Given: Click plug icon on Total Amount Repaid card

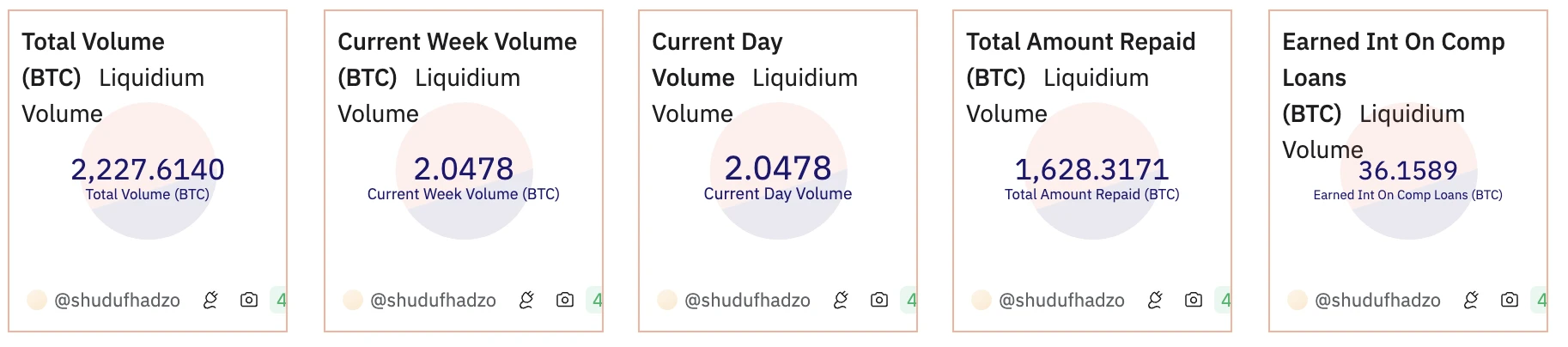Looking at the screenshot, I should coord(1155,300).
